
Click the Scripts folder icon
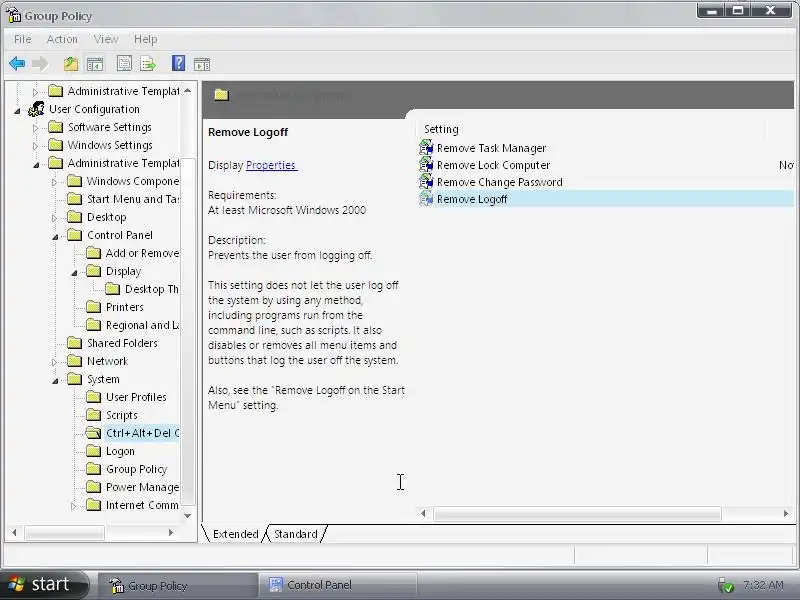93,415
